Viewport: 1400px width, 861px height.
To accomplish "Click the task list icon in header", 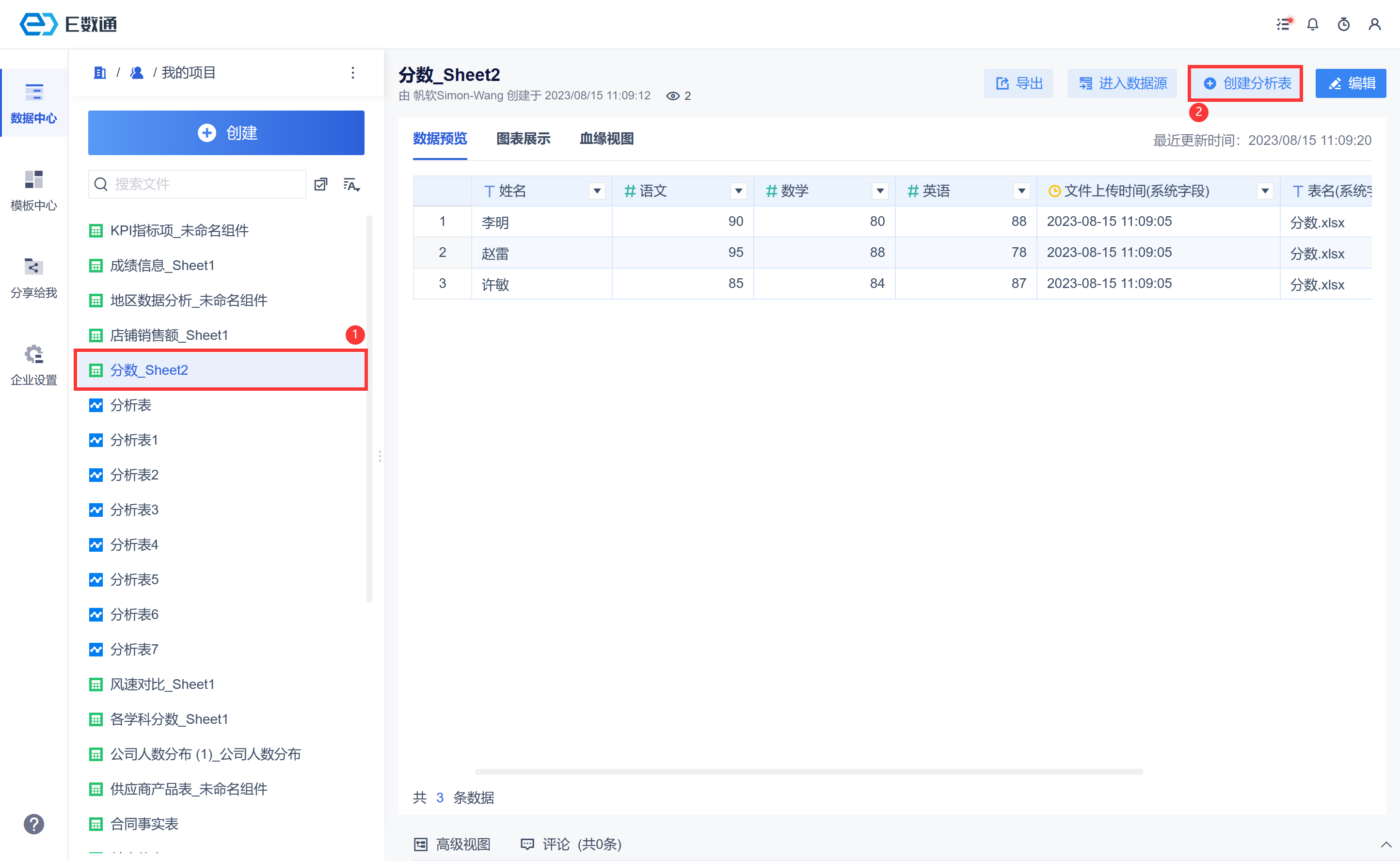I will click(x=1283, y=25).
